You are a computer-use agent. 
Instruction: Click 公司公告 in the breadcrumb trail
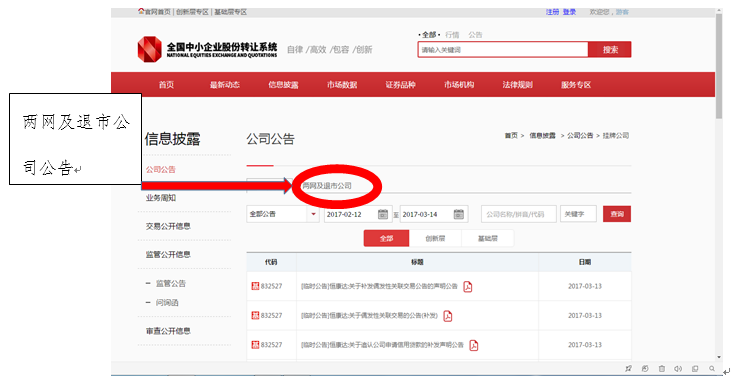(580, 136)
